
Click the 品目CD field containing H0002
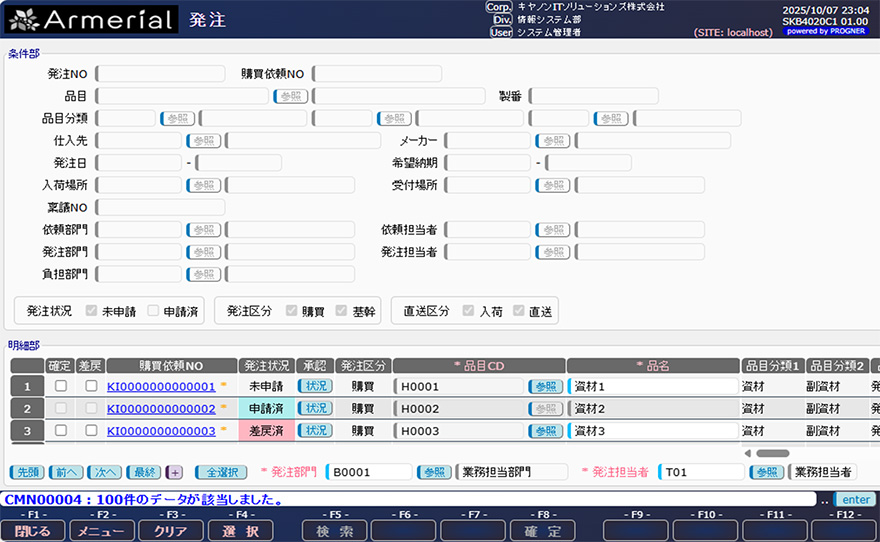459,408
